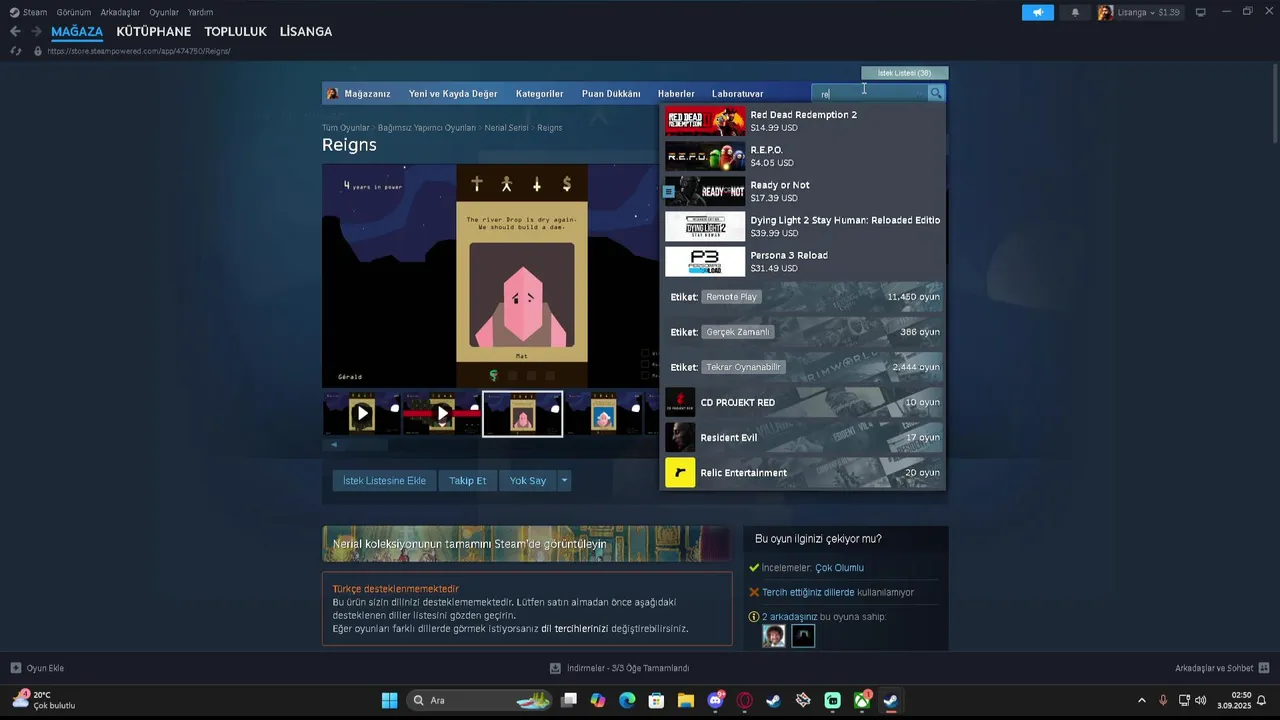The height and width of the screenshot is (720, 1280).
Task: Open Steam notifications bell
Action: (x=1075, y=12)
